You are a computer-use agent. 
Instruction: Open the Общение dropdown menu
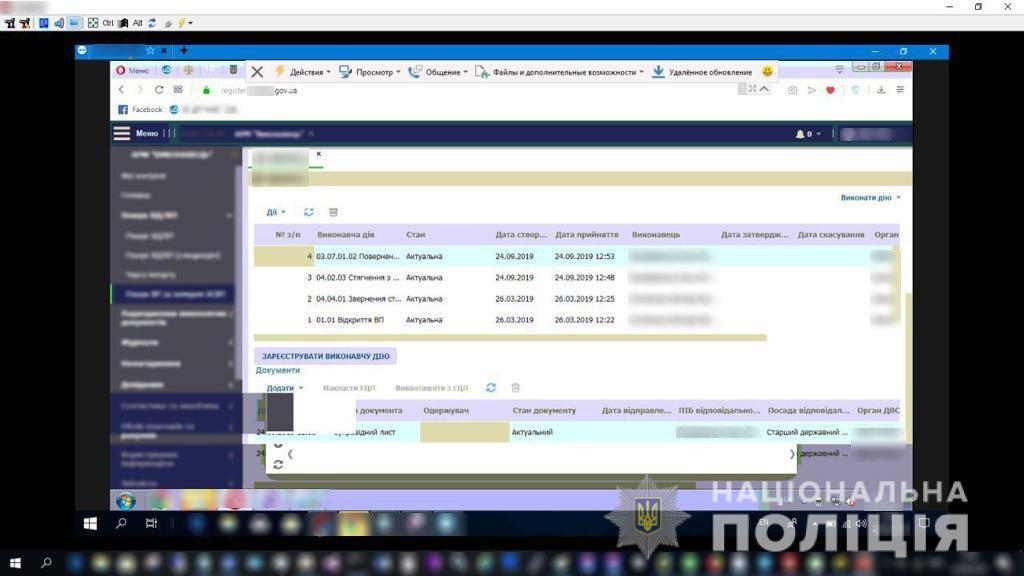[x=438, y=72]
